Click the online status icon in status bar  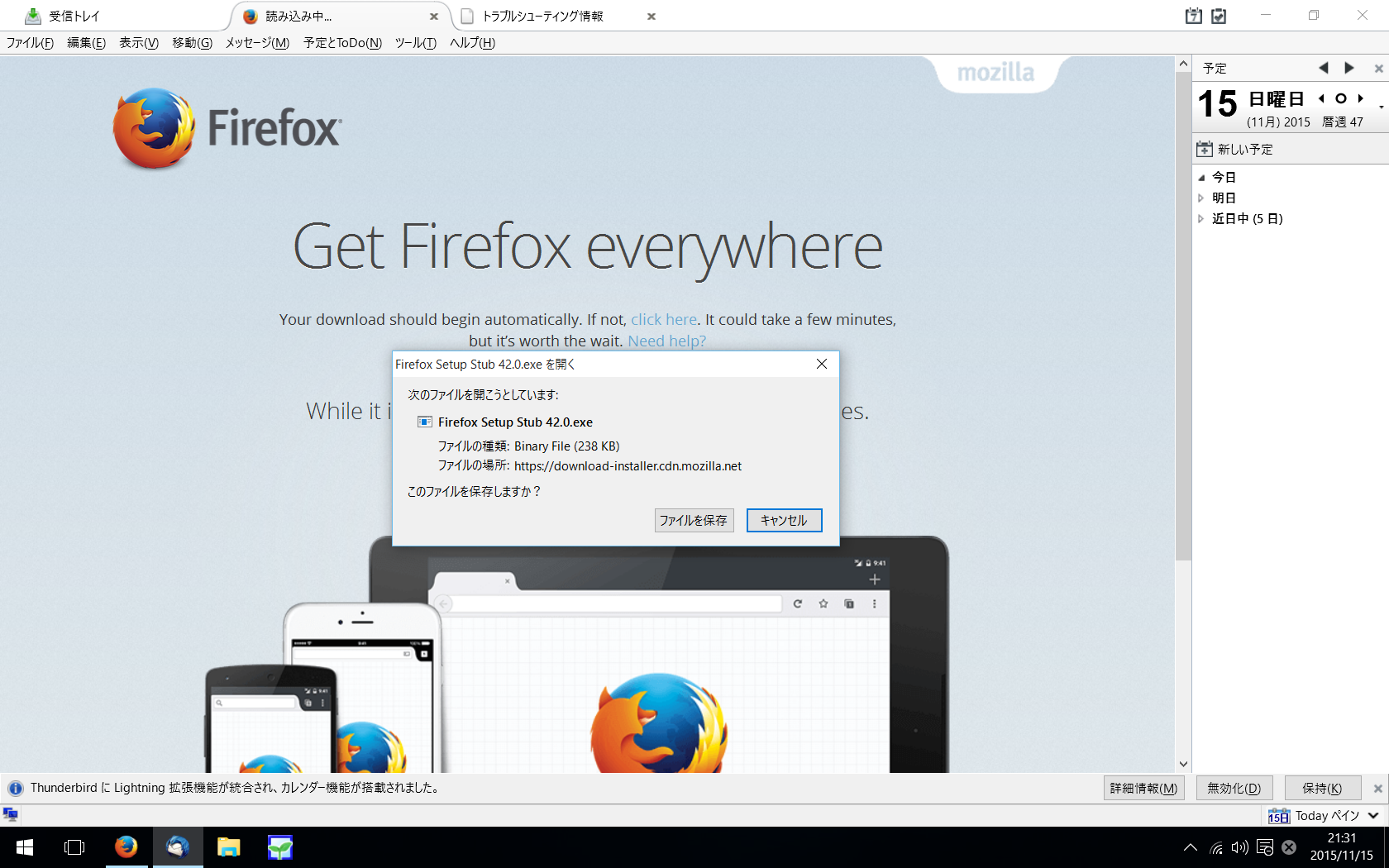pyautogui.click(x=11, y=815)
